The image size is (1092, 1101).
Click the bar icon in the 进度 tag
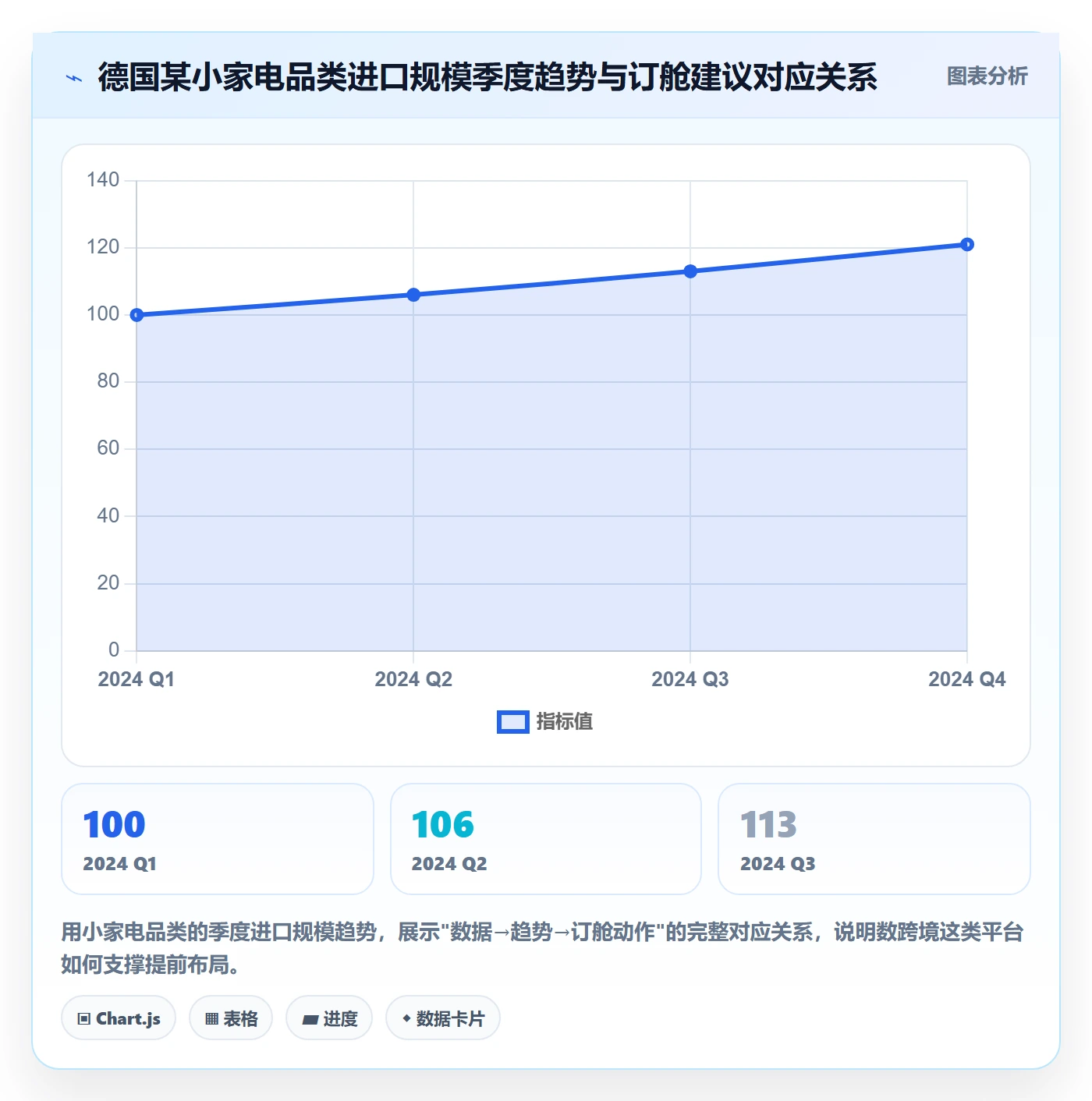pos(310,1019)
